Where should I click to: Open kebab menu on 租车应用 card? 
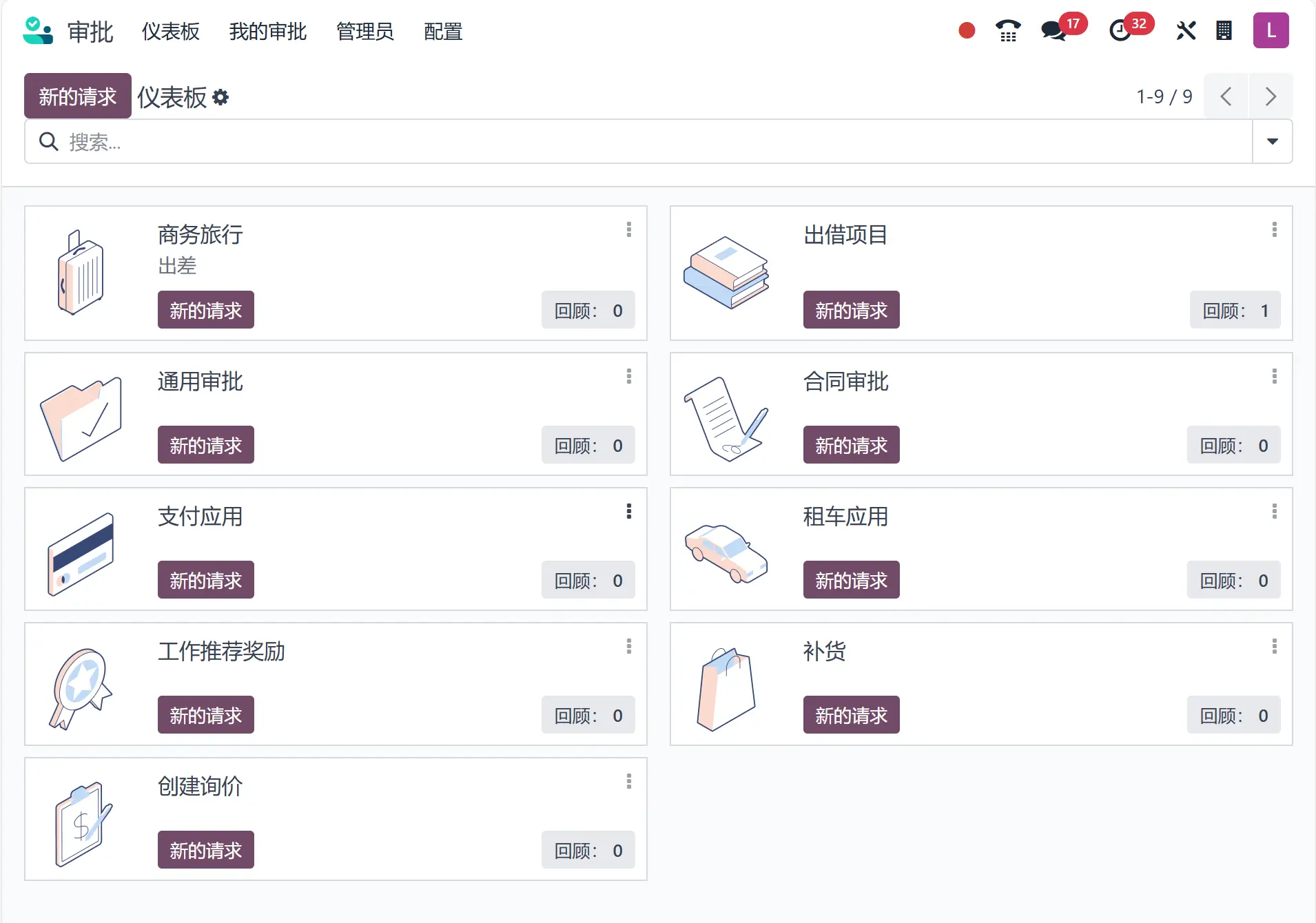point(1274,511)
